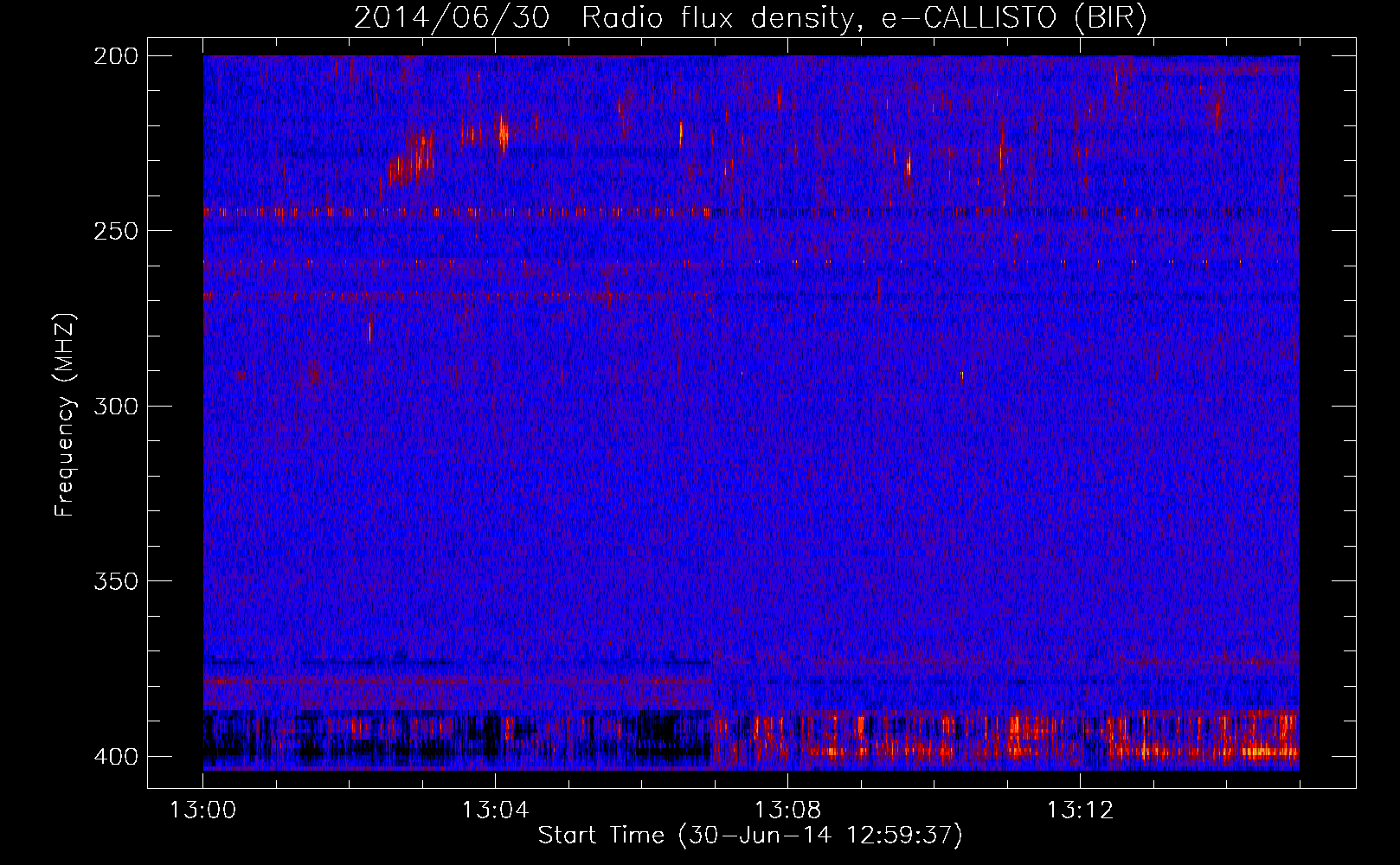This screenshot has width=1400, height=865.
Task: Click the 300 frequency tick label
Action: point(116,406)
